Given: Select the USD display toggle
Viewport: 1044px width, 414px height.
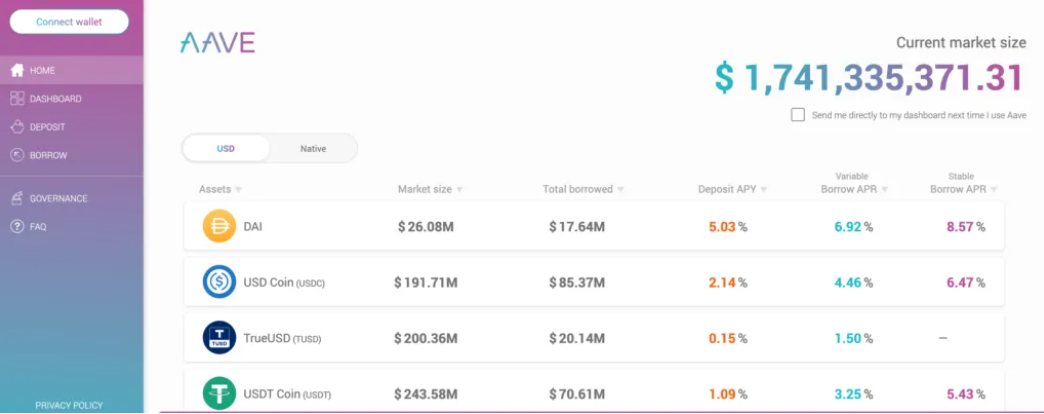Looking at the screenshot, I should click(x=226, y=149).
